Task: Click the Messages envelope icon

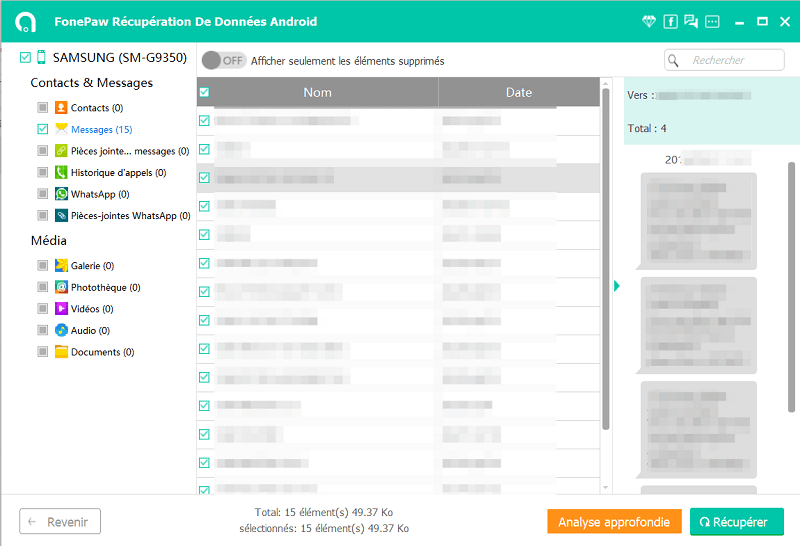Action: tap(61, 129)
